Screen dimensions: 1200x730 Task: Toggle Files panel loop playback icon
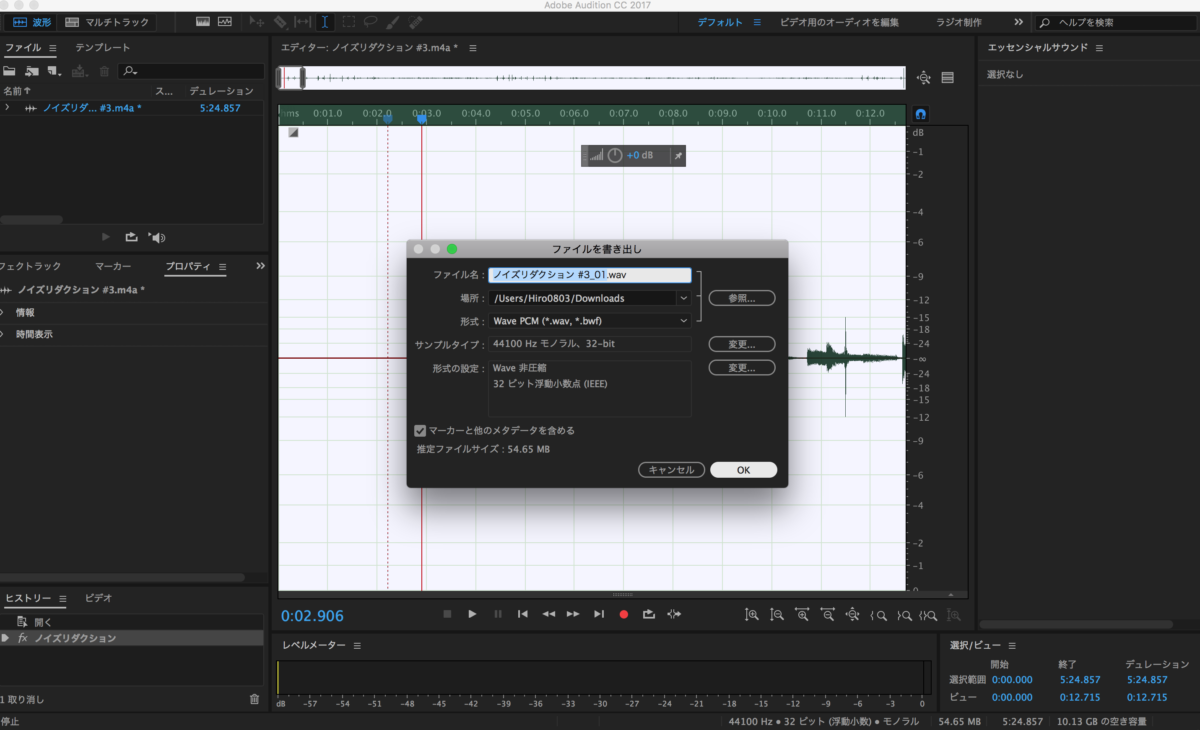point(131,237)
